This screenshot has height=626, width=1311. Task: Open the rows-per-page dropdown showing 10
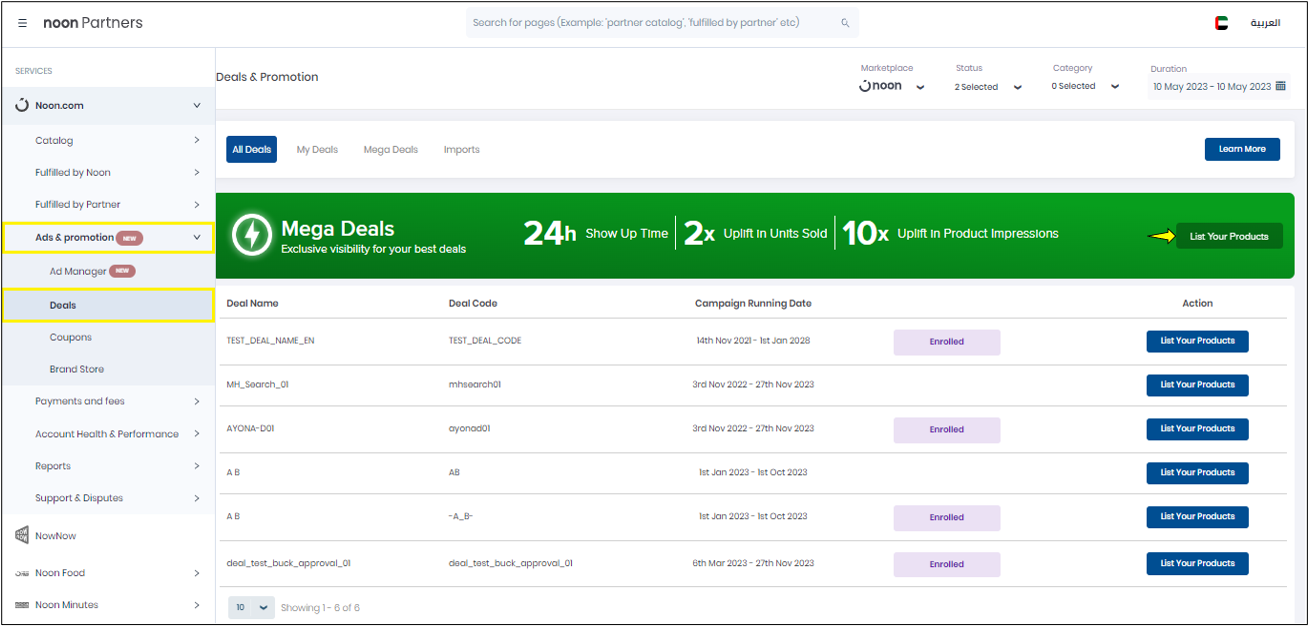click(x=251, y=607)
